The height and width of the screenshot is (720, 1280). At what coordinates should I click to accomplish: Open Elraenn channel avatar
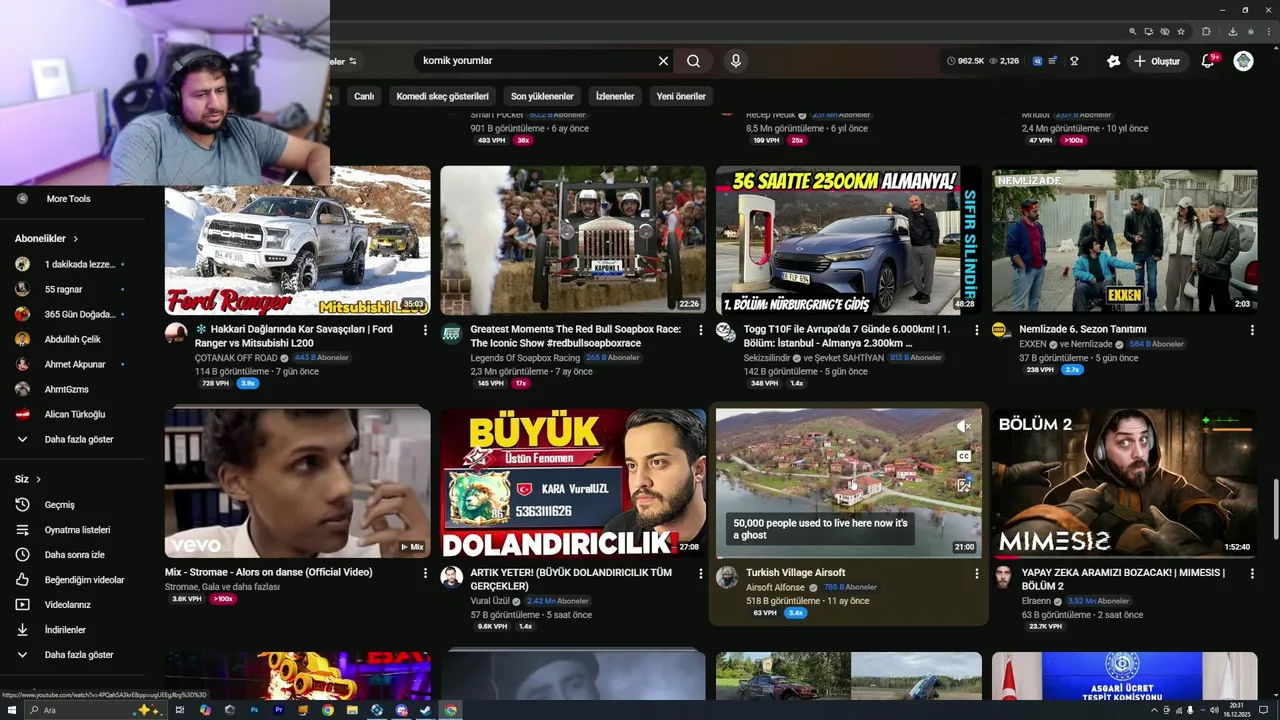click(x=1003, y=577)
